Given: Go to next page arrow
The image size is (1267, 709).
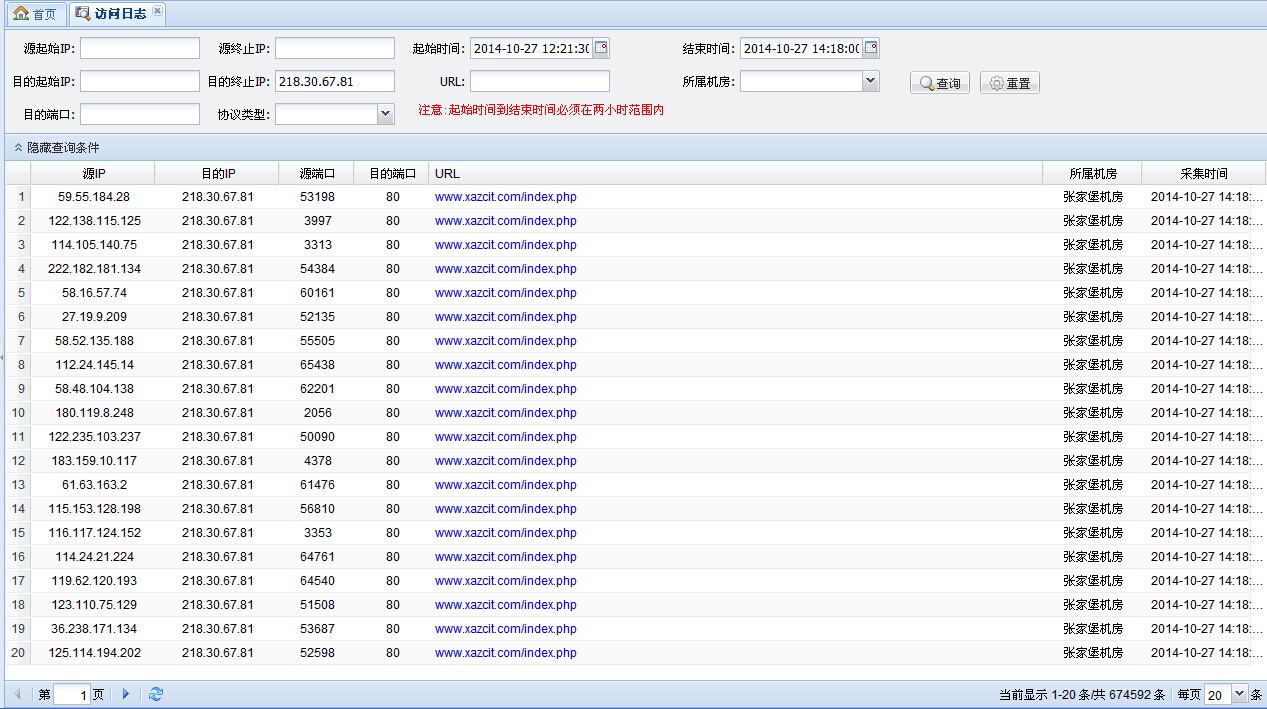Looking at the screenshot, I should click(126, 694).
